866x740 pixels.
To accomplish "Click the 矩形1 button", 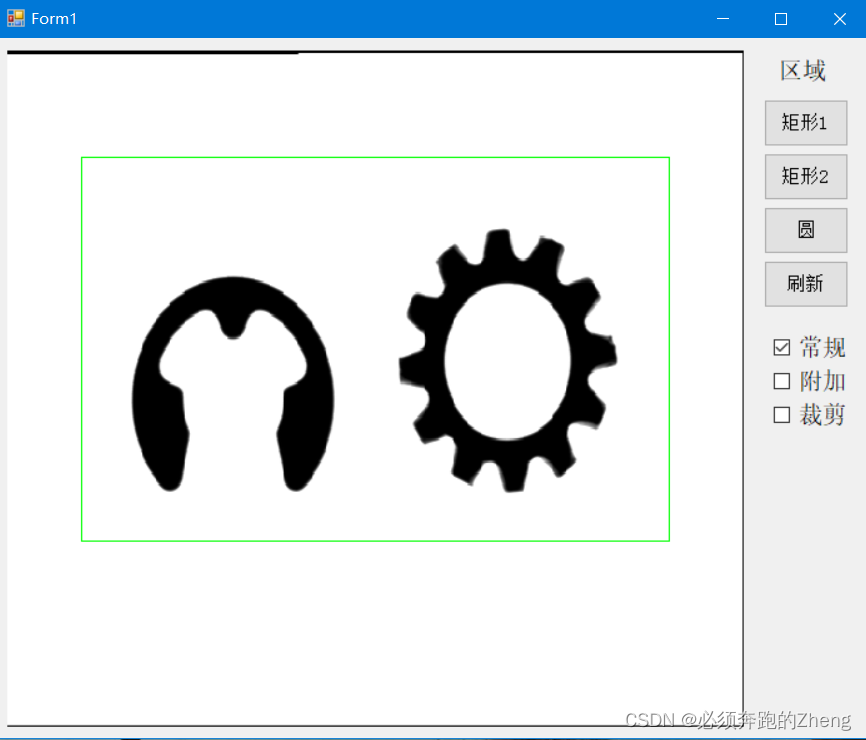I will (806, 123).
